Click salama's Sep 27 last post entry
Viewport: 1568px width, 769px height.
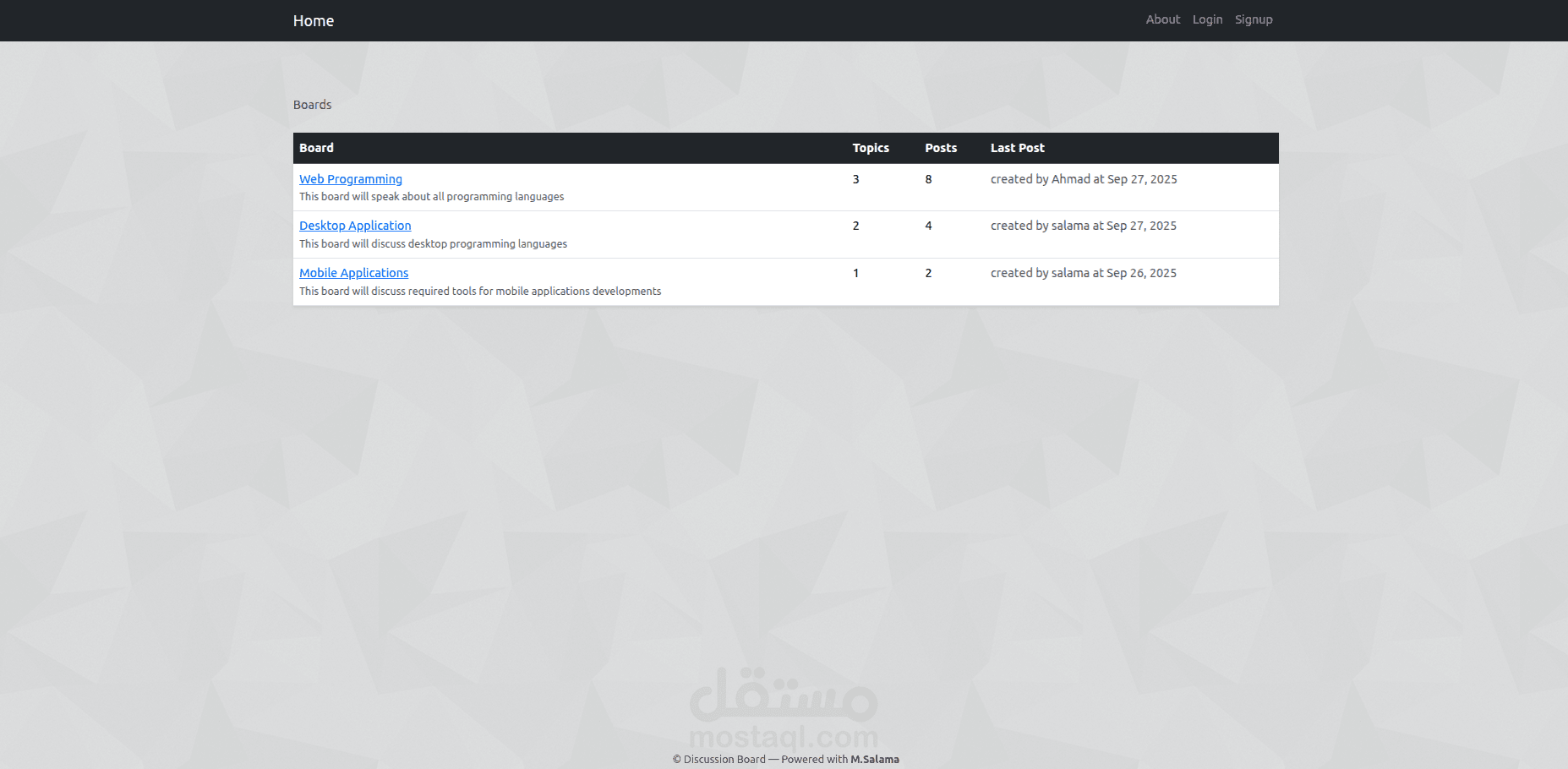(x=1084, y=226)
